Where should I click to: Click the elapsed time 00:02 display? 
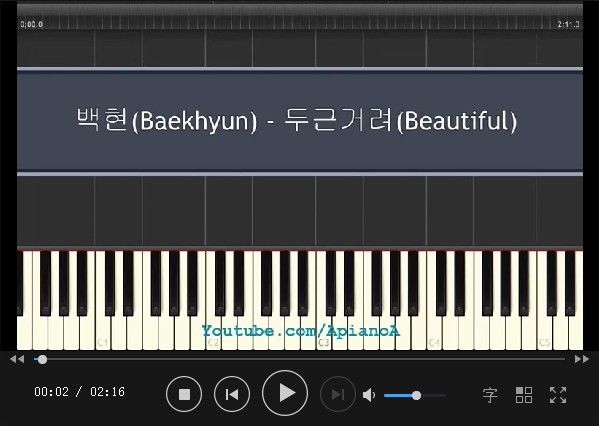(x=52, y=392)
